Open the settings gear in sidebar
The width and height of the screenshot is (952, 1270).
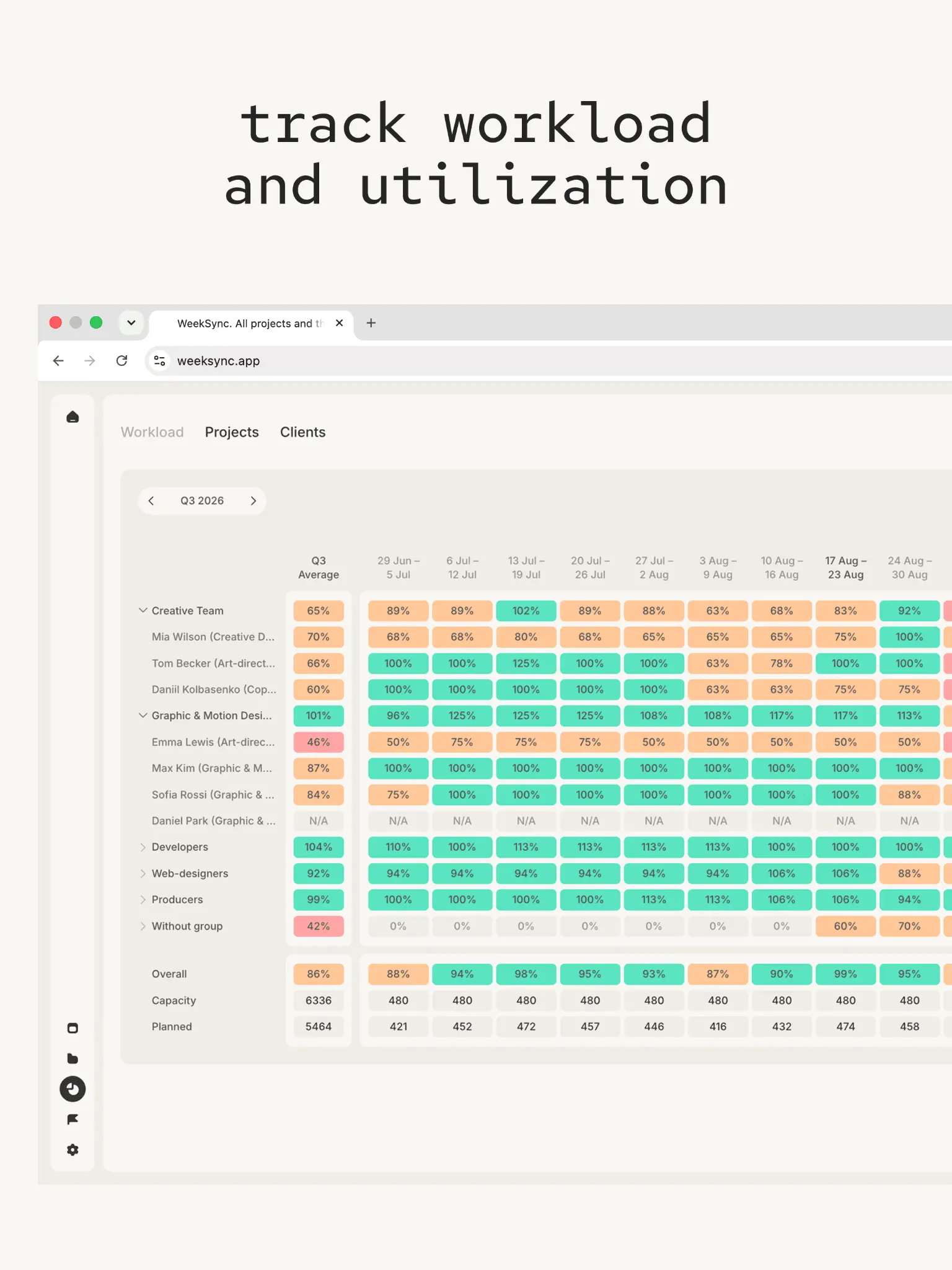coord(73,1150)
